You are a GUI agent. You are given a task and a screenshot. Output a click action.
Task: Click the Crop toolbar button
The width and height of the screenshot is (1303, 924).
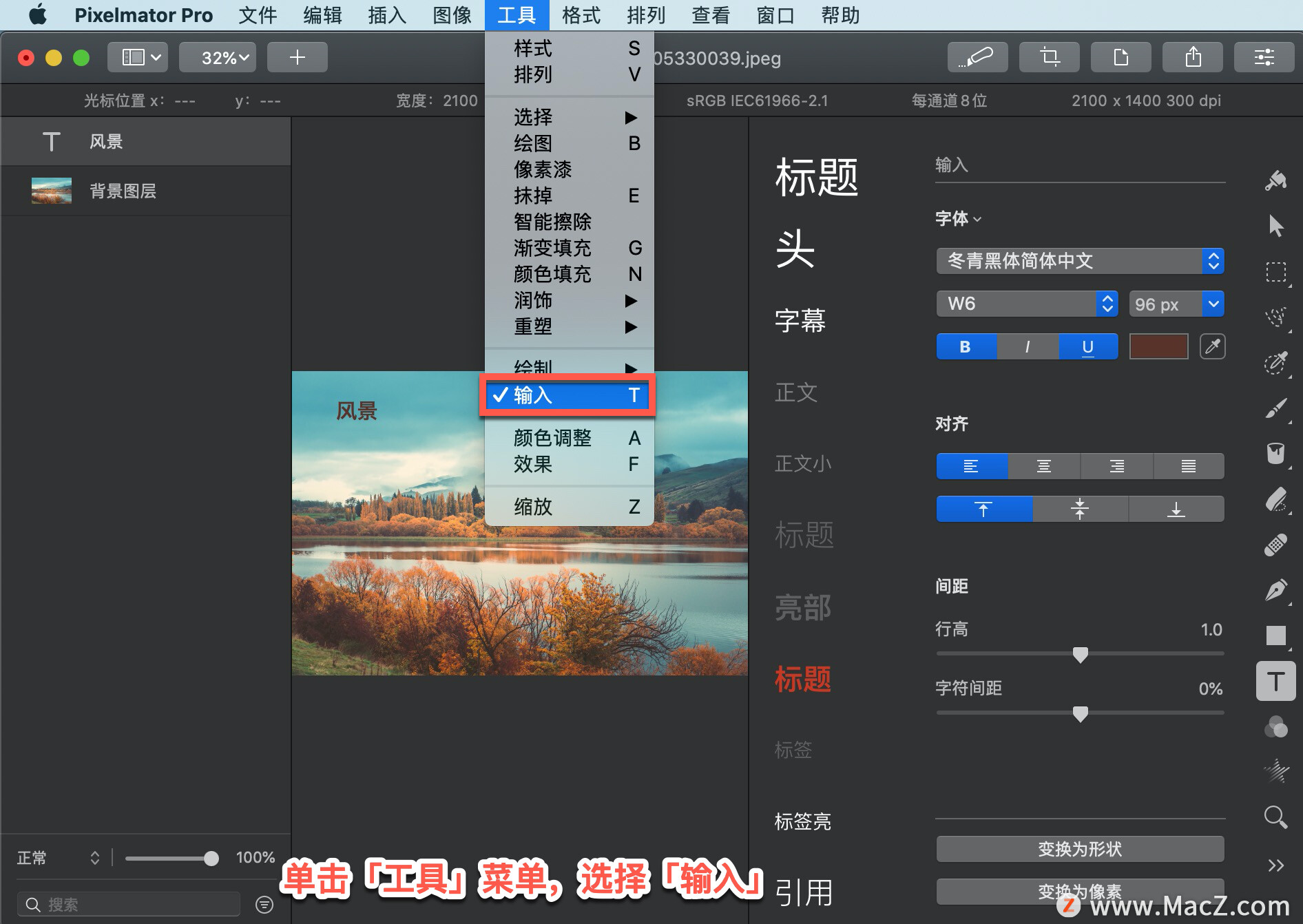1049,57
